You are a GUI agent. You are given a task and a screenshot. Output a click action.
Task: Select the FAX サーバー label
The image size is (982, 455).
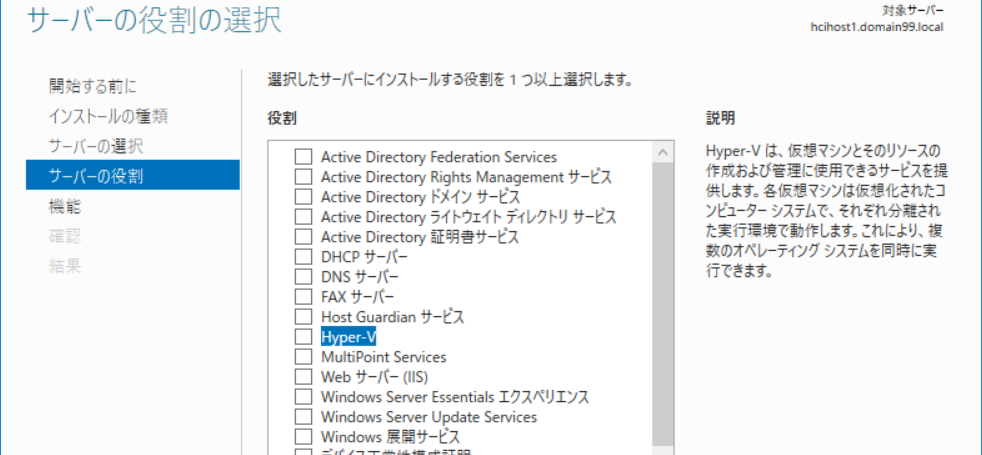pos(358,297)
